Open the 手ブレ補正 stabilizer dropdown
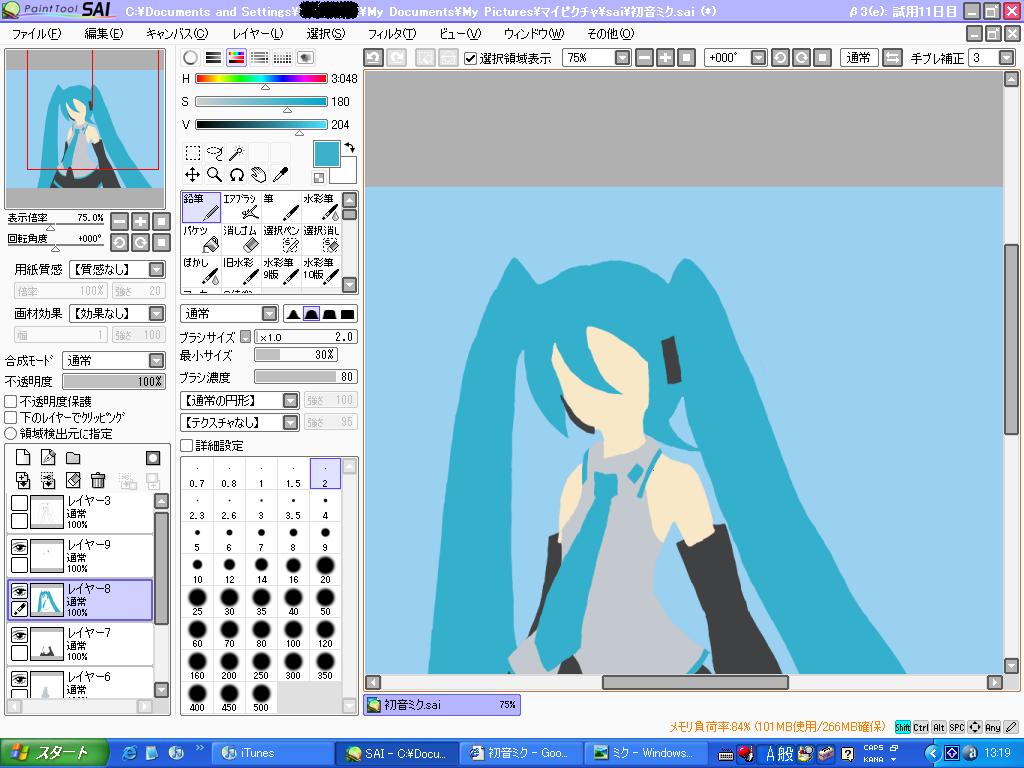Viewport: 1024px width, 768px height. pyautogui.click(x=991, y=58)
